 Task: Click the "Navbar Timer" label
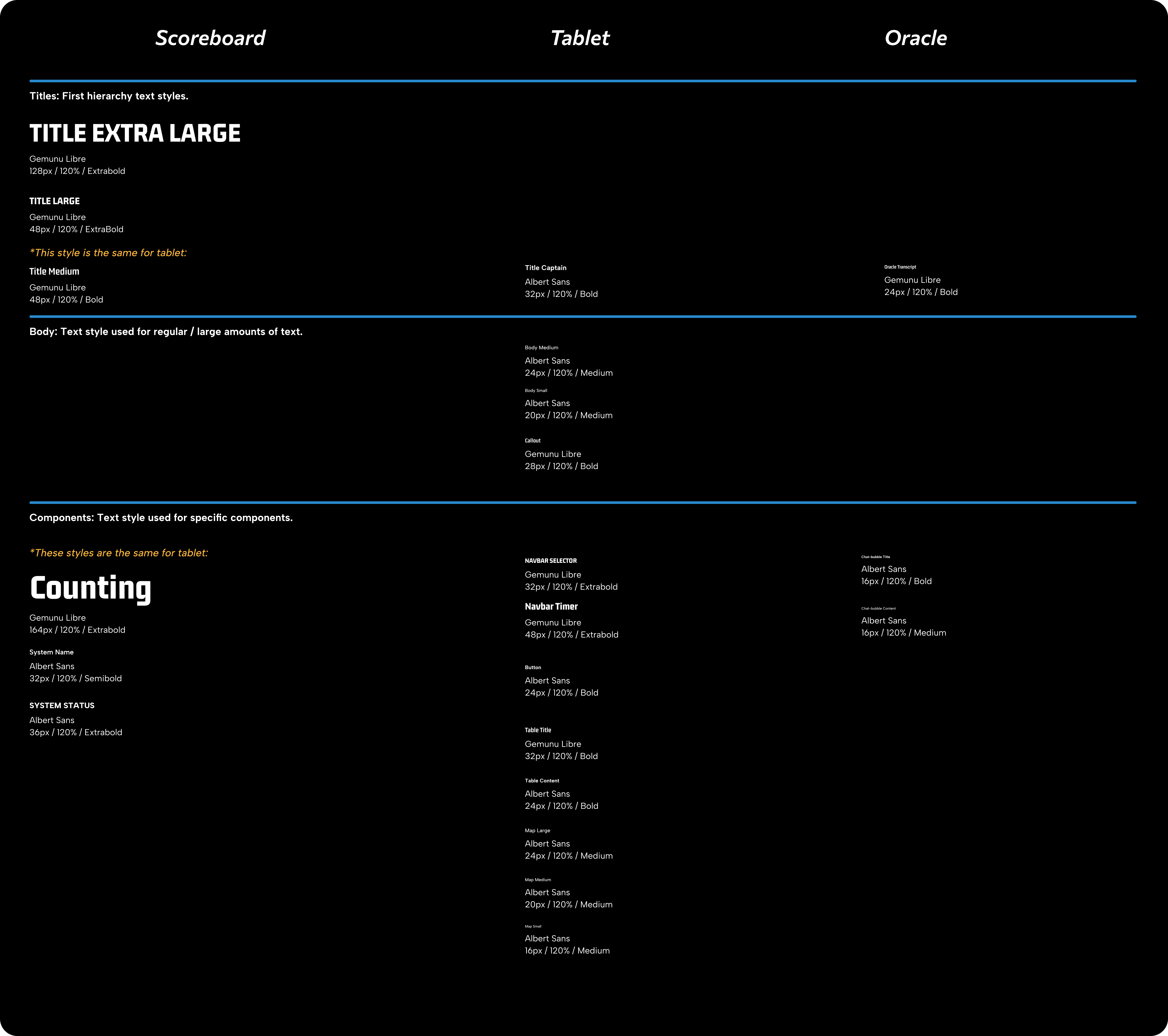pyautogui.click(x=551, y=607)
